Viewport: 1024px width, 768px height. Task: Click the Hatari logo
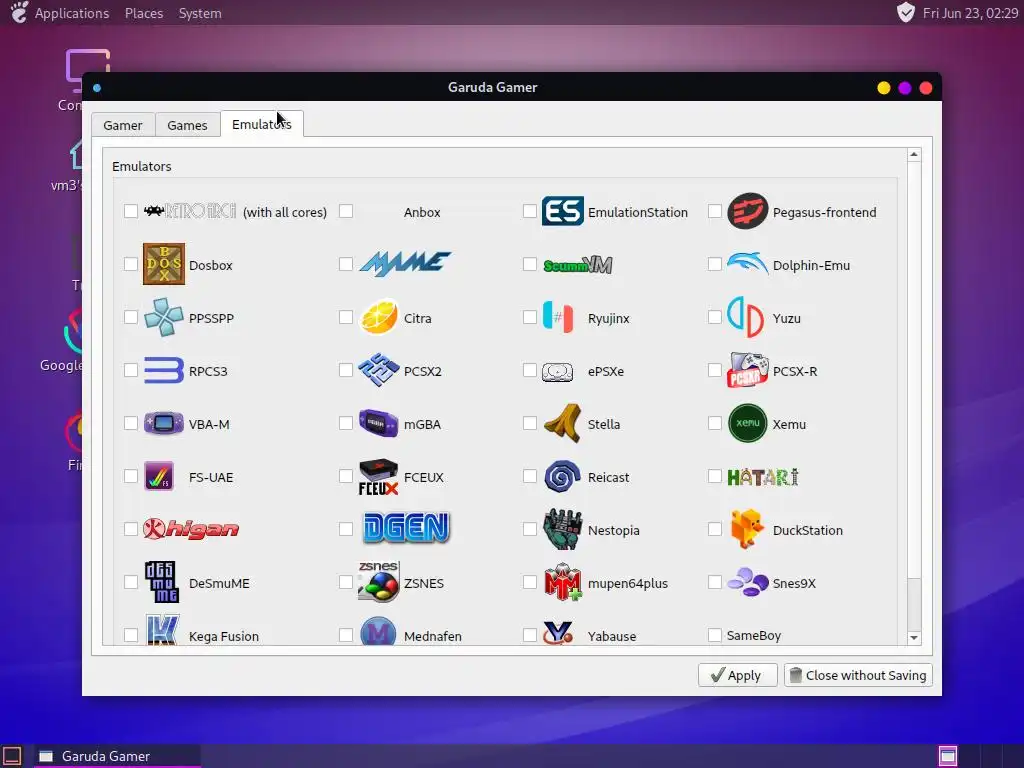coord(763,477)
